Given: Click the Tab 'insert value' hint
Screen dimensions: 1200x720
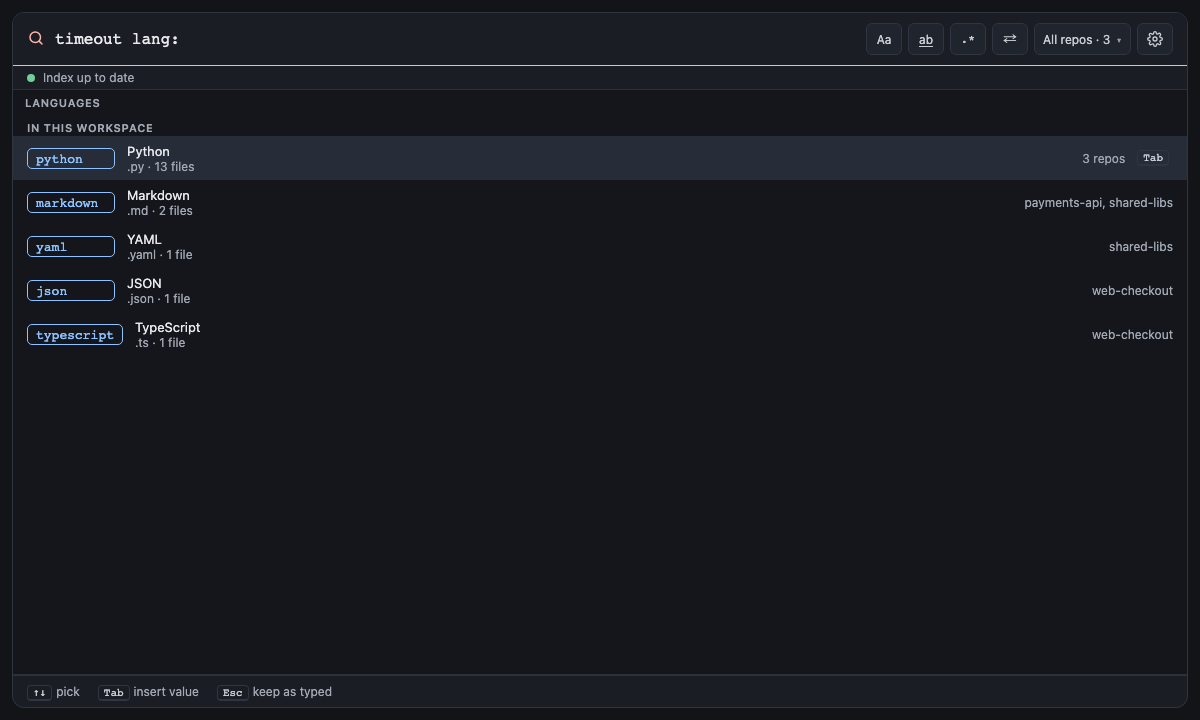Looking at the screenshot, I should click(x=149, y=692).
